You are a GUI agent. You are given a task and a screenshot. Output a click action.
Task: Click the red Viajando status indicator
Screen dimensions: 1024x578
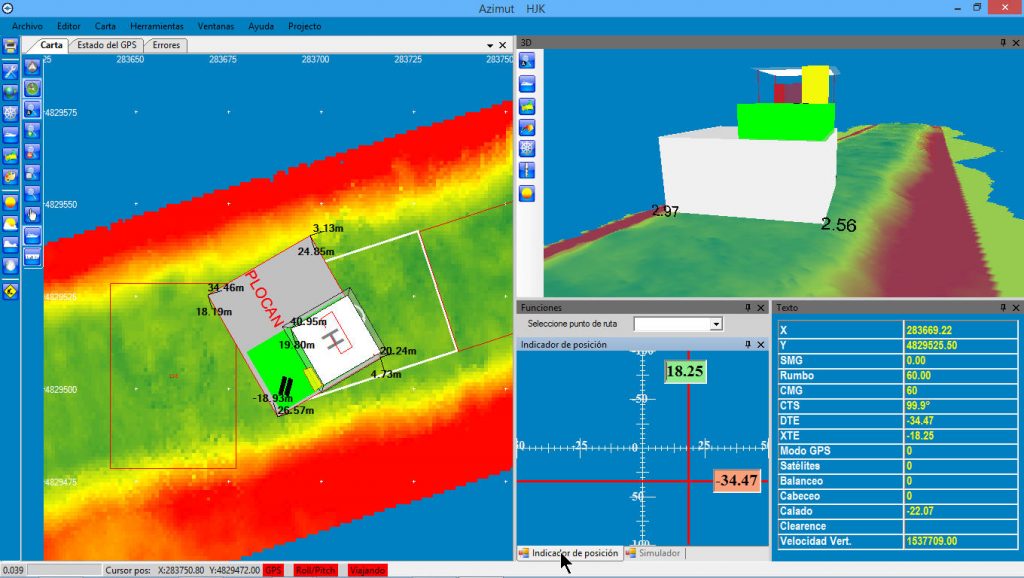(x=367, y=570)
